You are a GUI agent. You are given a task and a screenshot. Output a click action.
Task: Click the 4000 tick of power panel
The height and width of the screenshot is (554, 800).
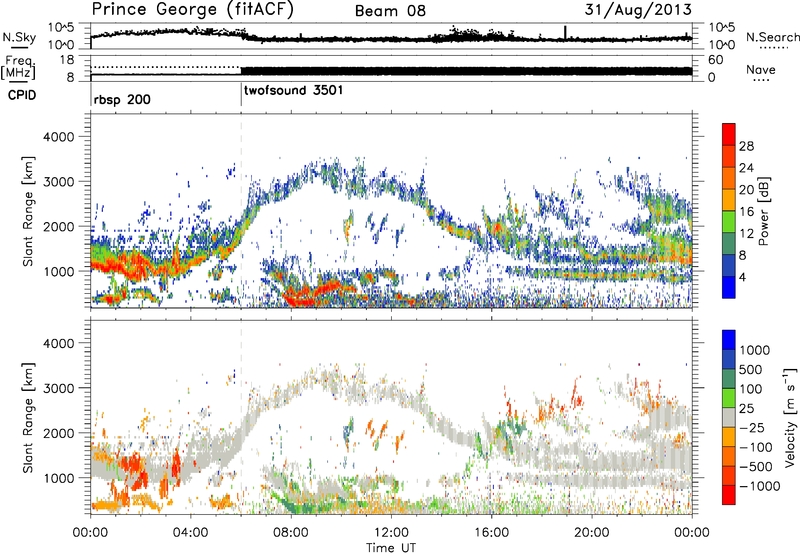(x=59, y=137)
